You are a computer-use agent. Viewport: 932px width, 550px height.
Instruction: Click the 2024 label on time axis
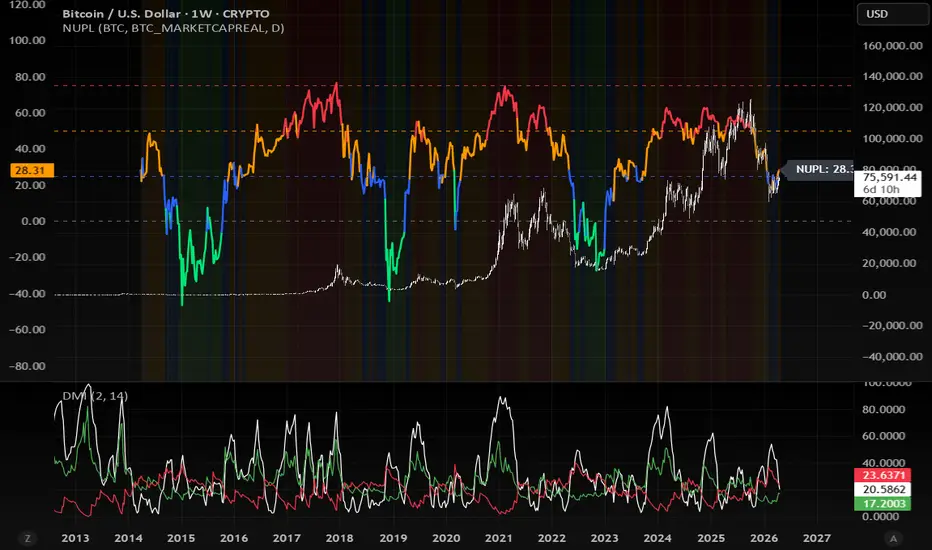657,538
